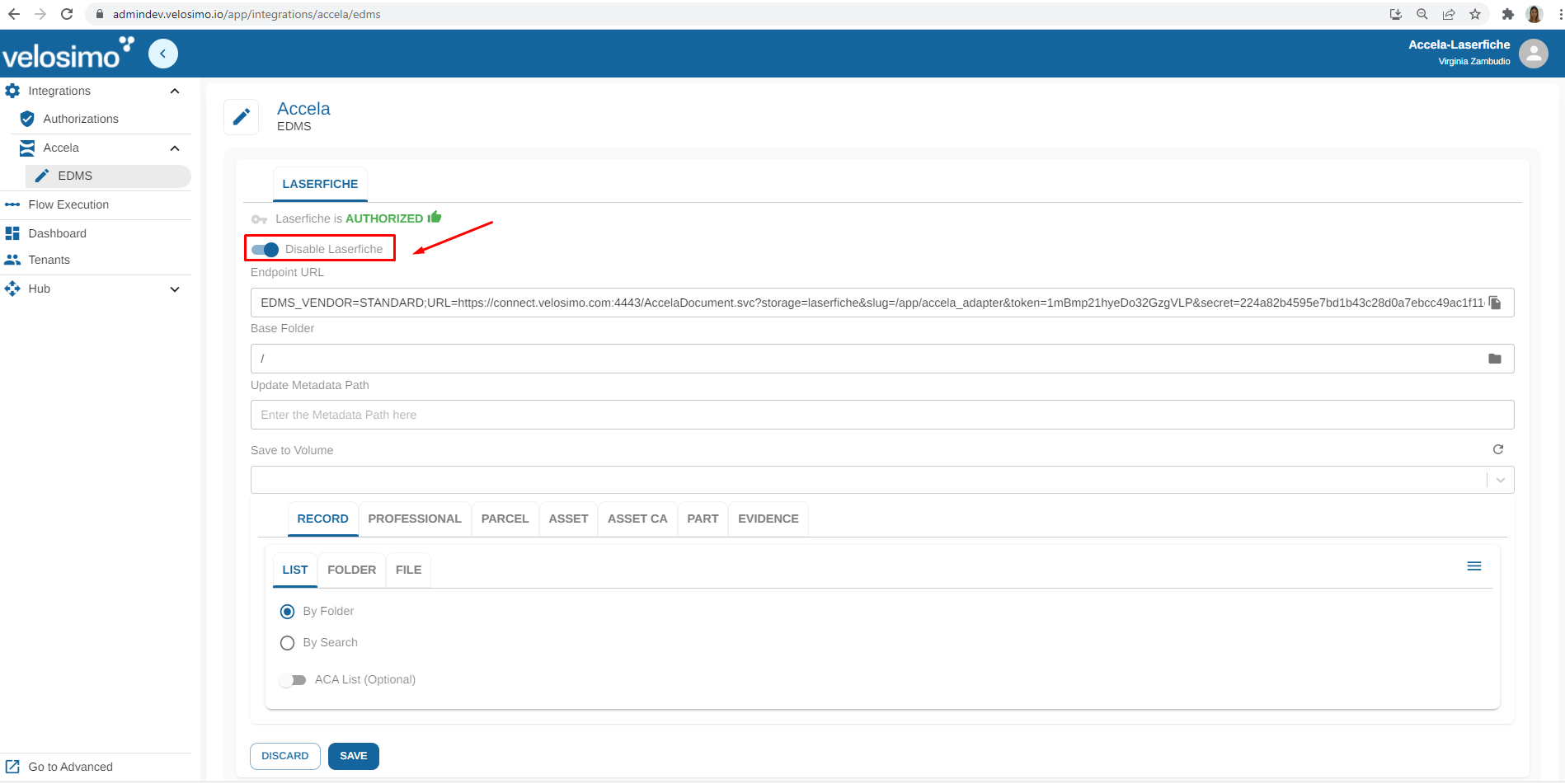This screenshot has height=784, width=1565.
Task: Open the ASSET CA tab
Action: (637, 519)
